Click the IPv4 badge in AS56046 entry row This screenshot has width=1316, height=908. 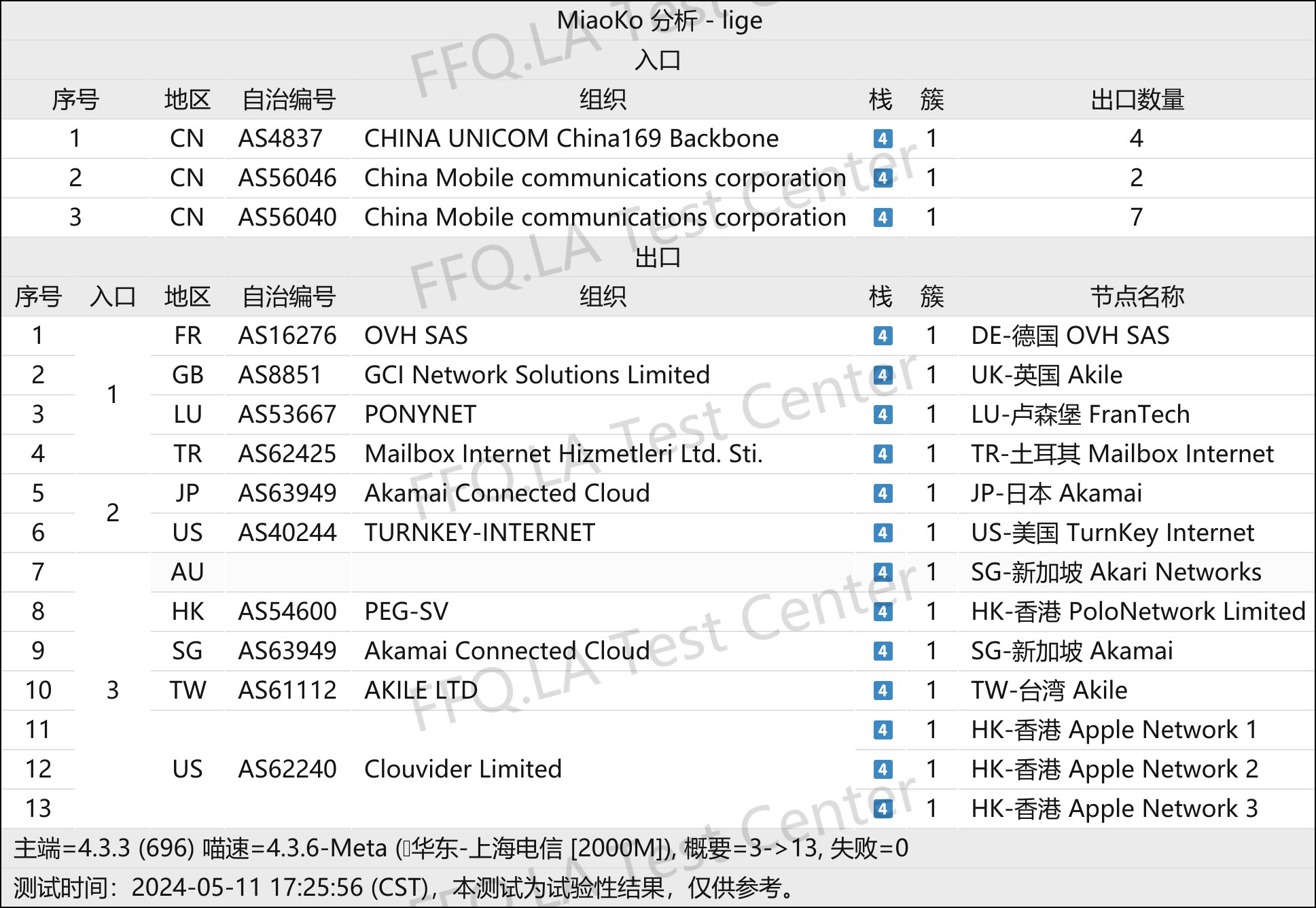[x=883, y=178]
